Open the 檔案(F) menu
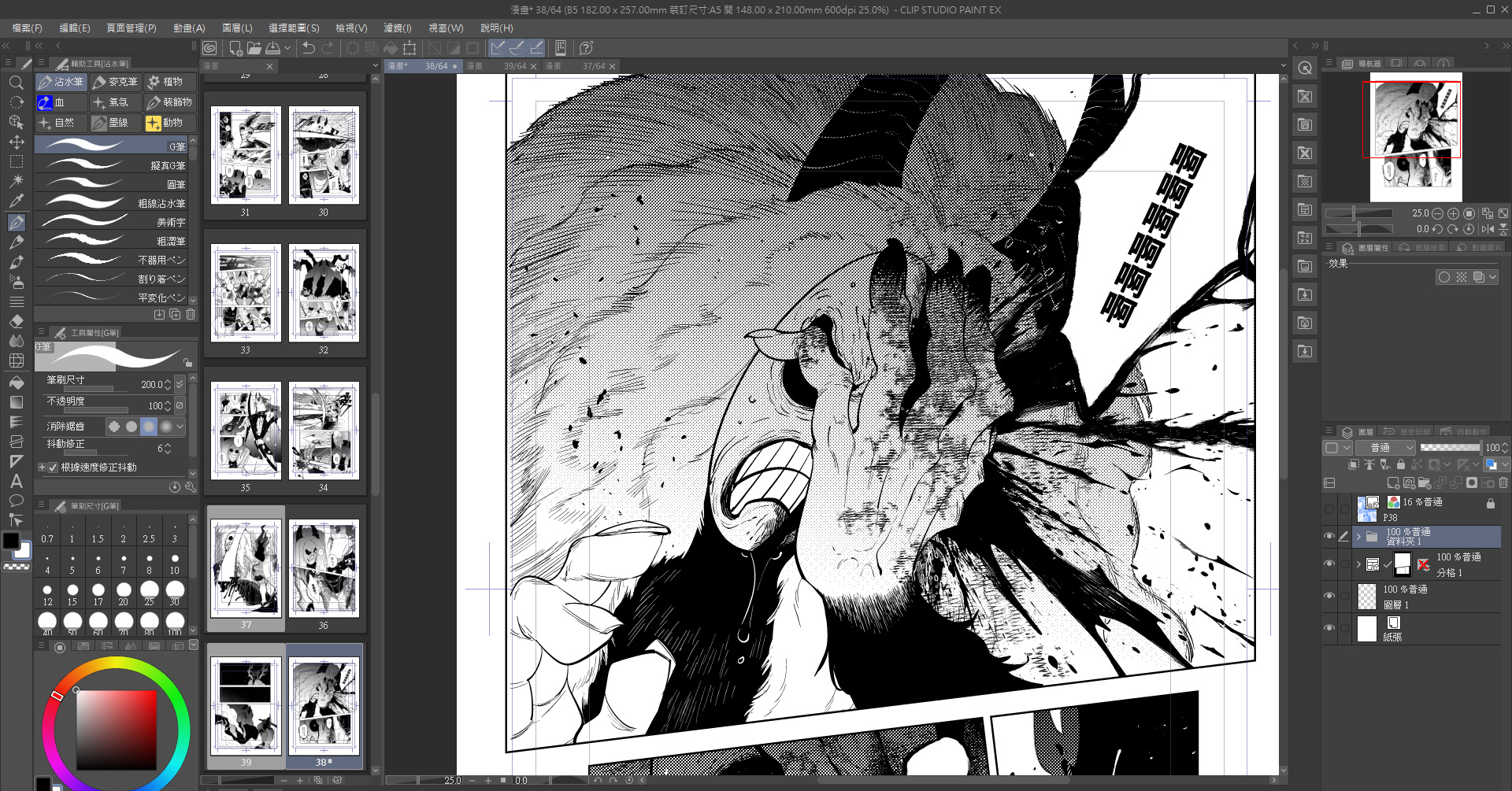 pyautogui.click(x=27, y=28)
